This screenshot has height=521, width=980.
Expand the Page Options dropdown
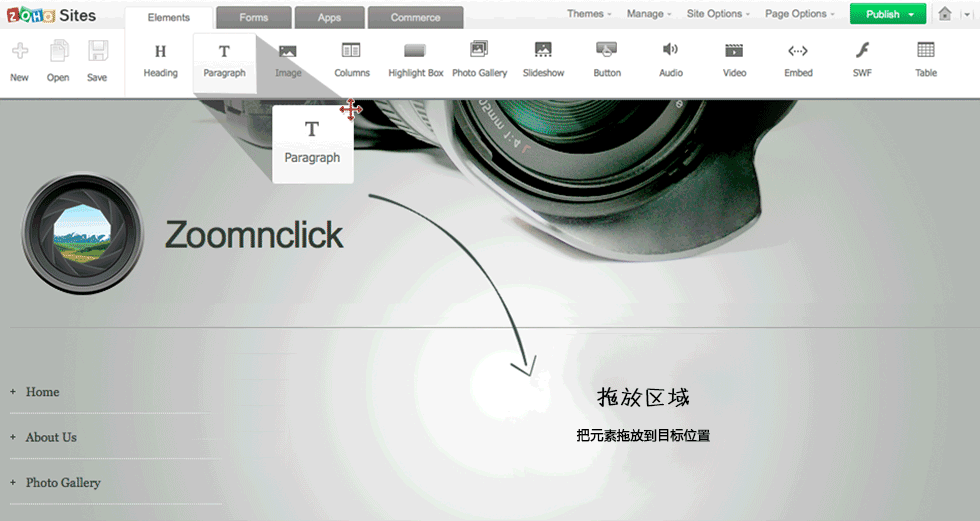[800, 14]
